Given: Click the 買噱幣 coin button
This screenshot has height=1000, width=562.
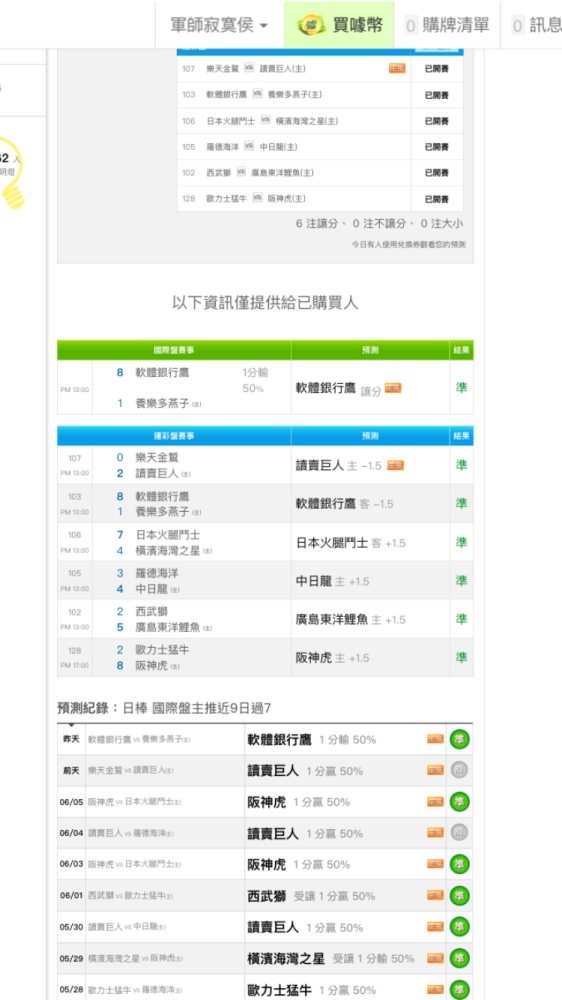Looking at the screenshot, I should click(339, 25).
